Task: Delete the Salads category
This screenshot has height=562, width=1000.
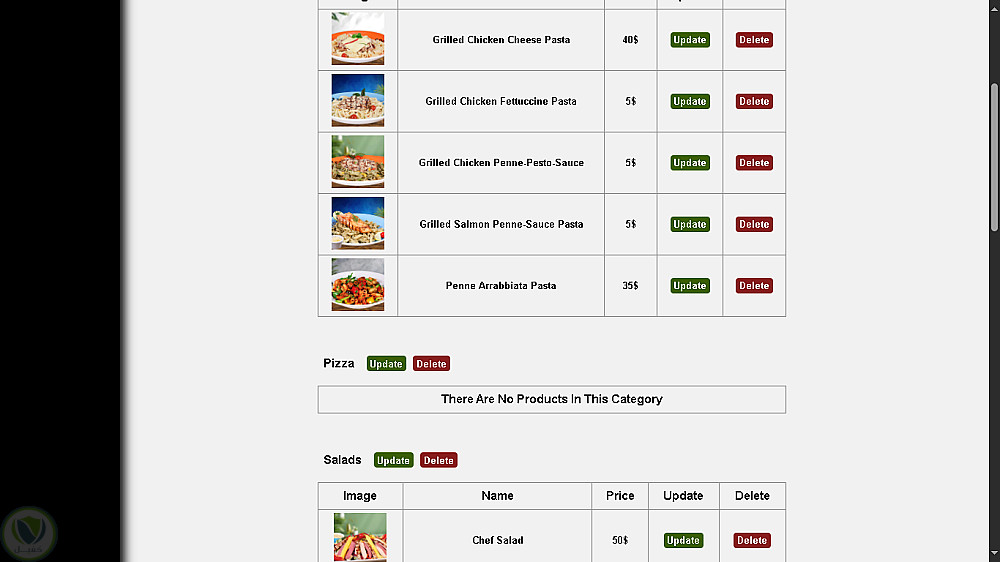Action: [x=438, y=460]
